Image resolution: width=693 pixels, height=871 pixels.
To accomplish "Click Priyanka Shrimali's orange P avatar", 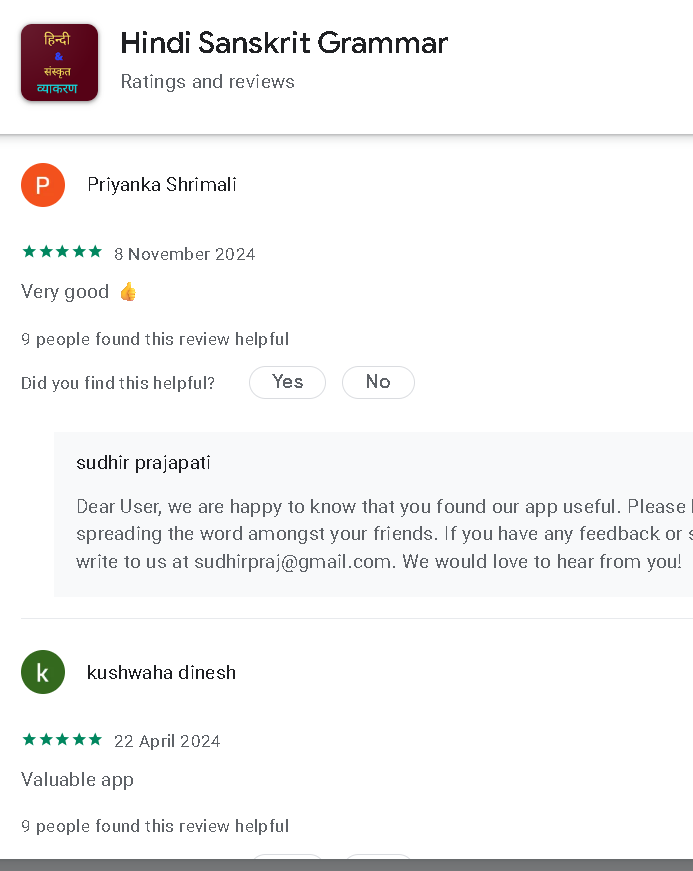I will click(43, 185).
